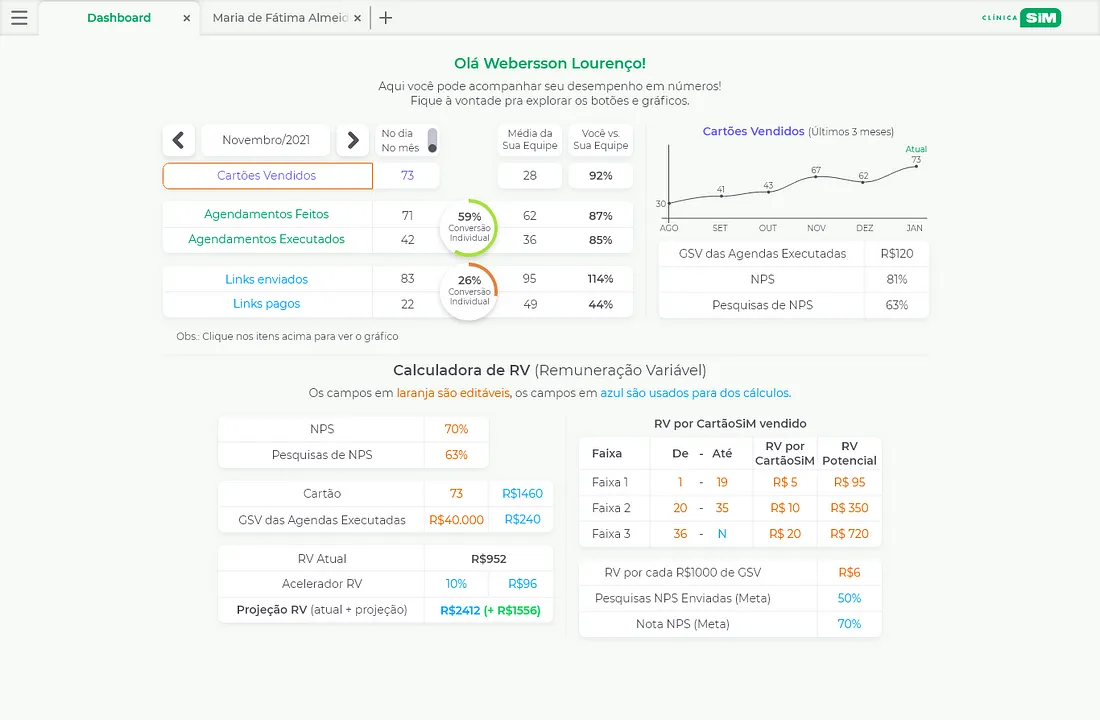Advance to next month with the right arrow
Viewport: 1100px width, 720px height.
click(353, 140)
